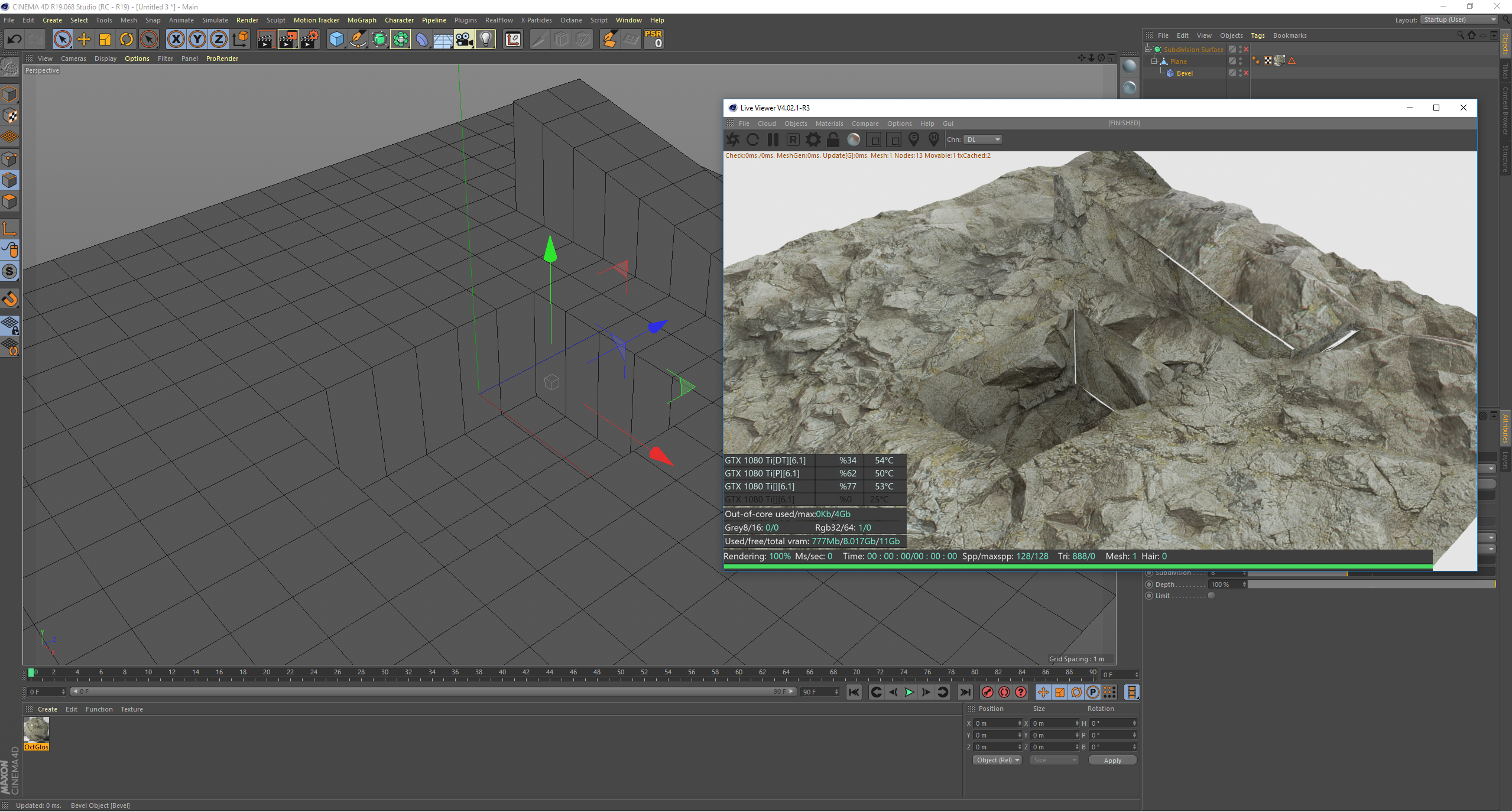Select the Move tool

pos(83,39)
